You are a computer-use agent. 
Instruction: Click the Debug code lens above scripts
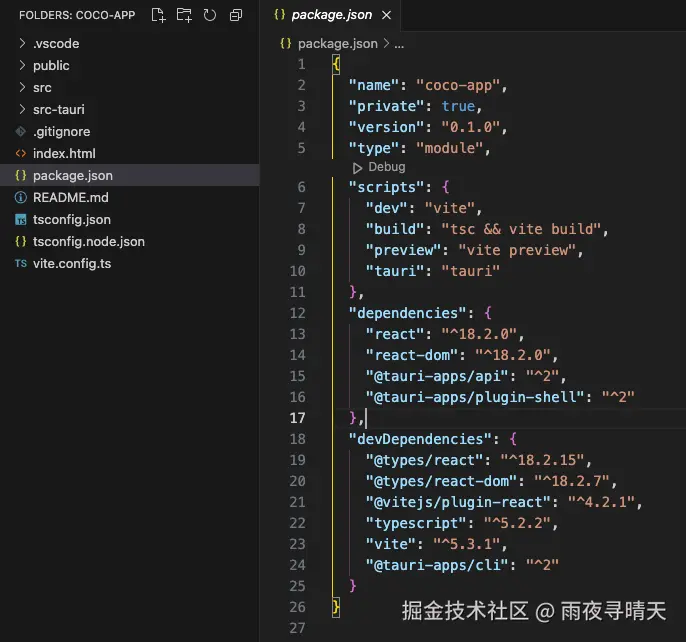(x=379, y=167)
